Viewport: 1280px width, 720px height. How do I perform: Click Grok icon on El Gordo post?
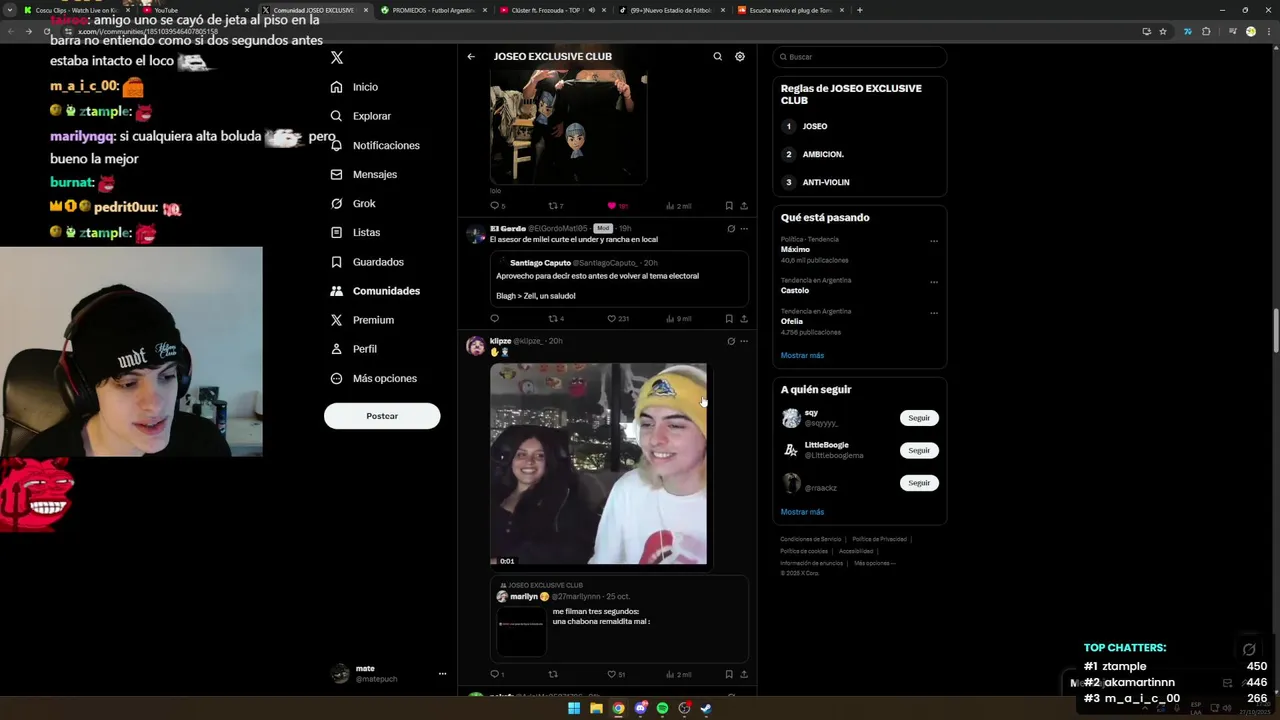(x=731, y=229)
